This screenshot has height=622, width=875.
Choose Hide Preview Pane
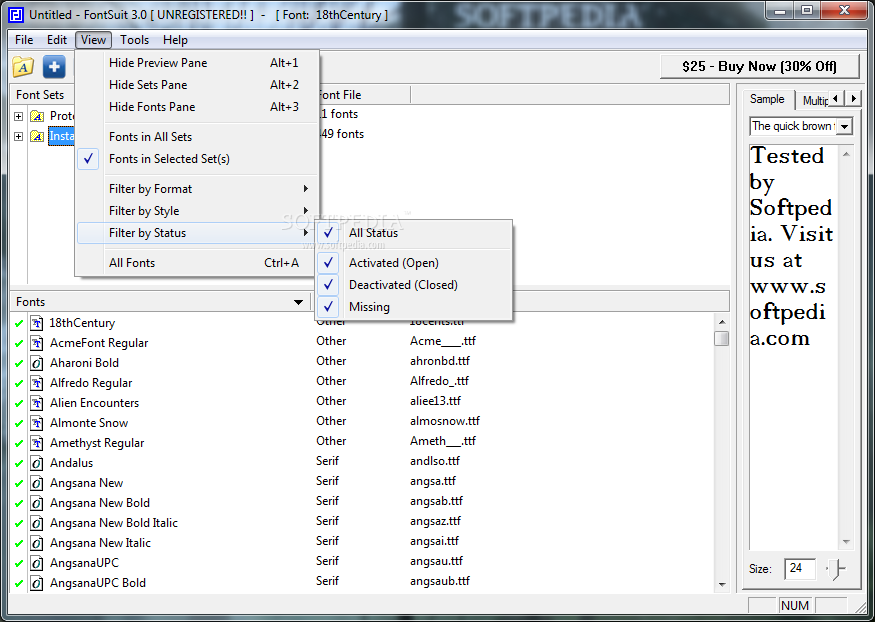pyautogui.click(x=198, y=63)
